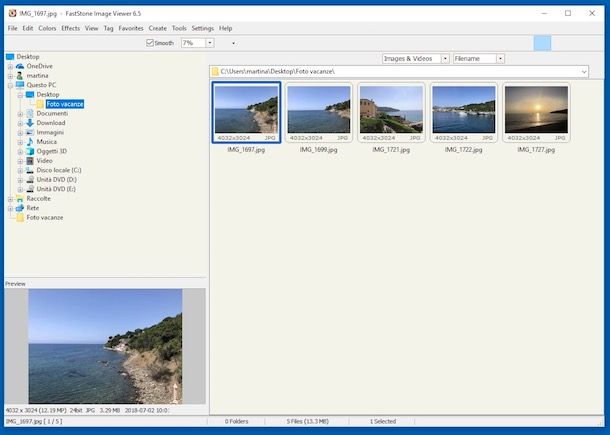Viewport: 610px width, 435px height.
Task: Click the Disco locale (C:) drive icon
Action: [x=30, y=170]
